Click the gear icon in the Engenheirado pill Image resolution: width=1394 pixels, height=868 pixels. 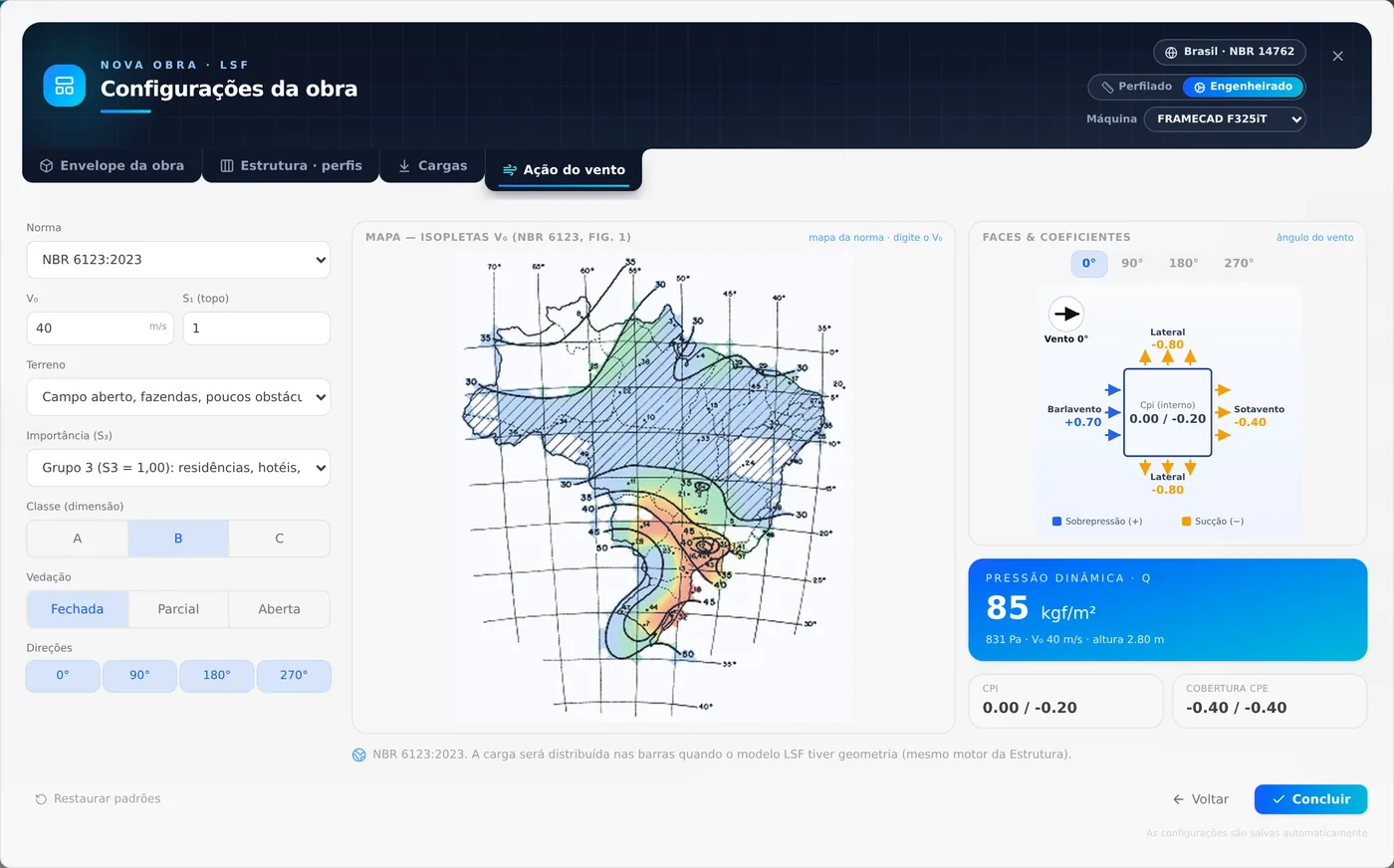pos(1200,88)
